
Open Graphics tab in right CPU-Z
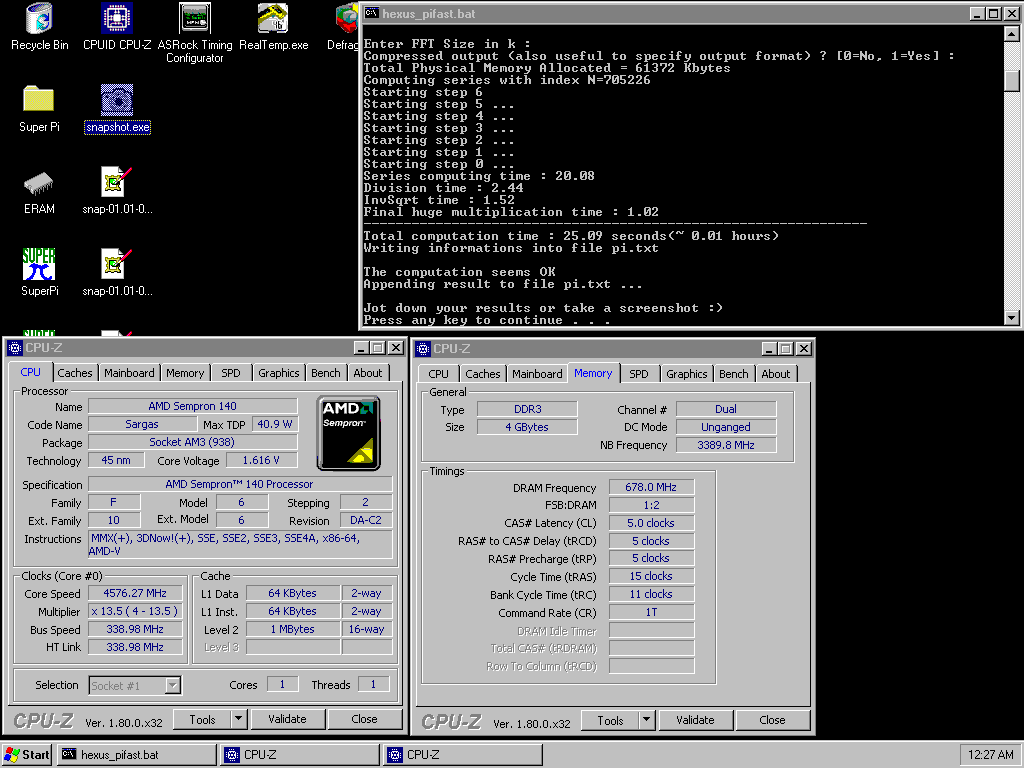pyautogui.click(x=686, y=374)
